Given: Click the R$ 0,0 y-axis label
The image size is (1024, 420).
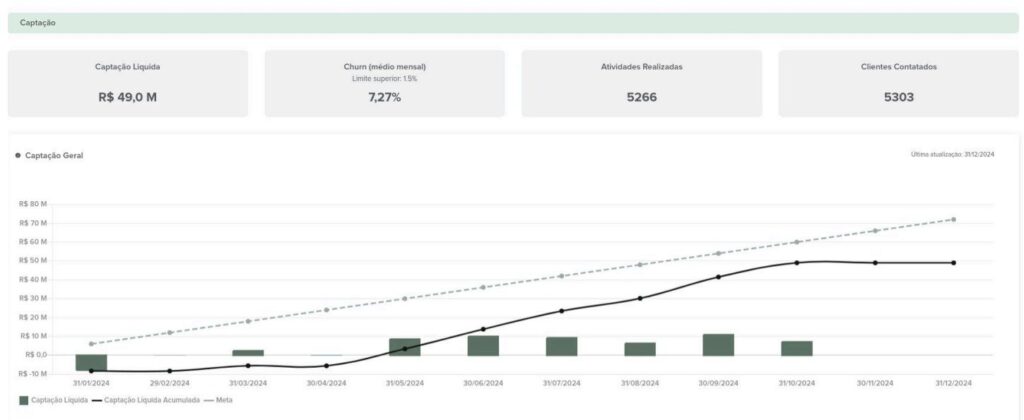Looking at the screenshot, I should (36, 355).
